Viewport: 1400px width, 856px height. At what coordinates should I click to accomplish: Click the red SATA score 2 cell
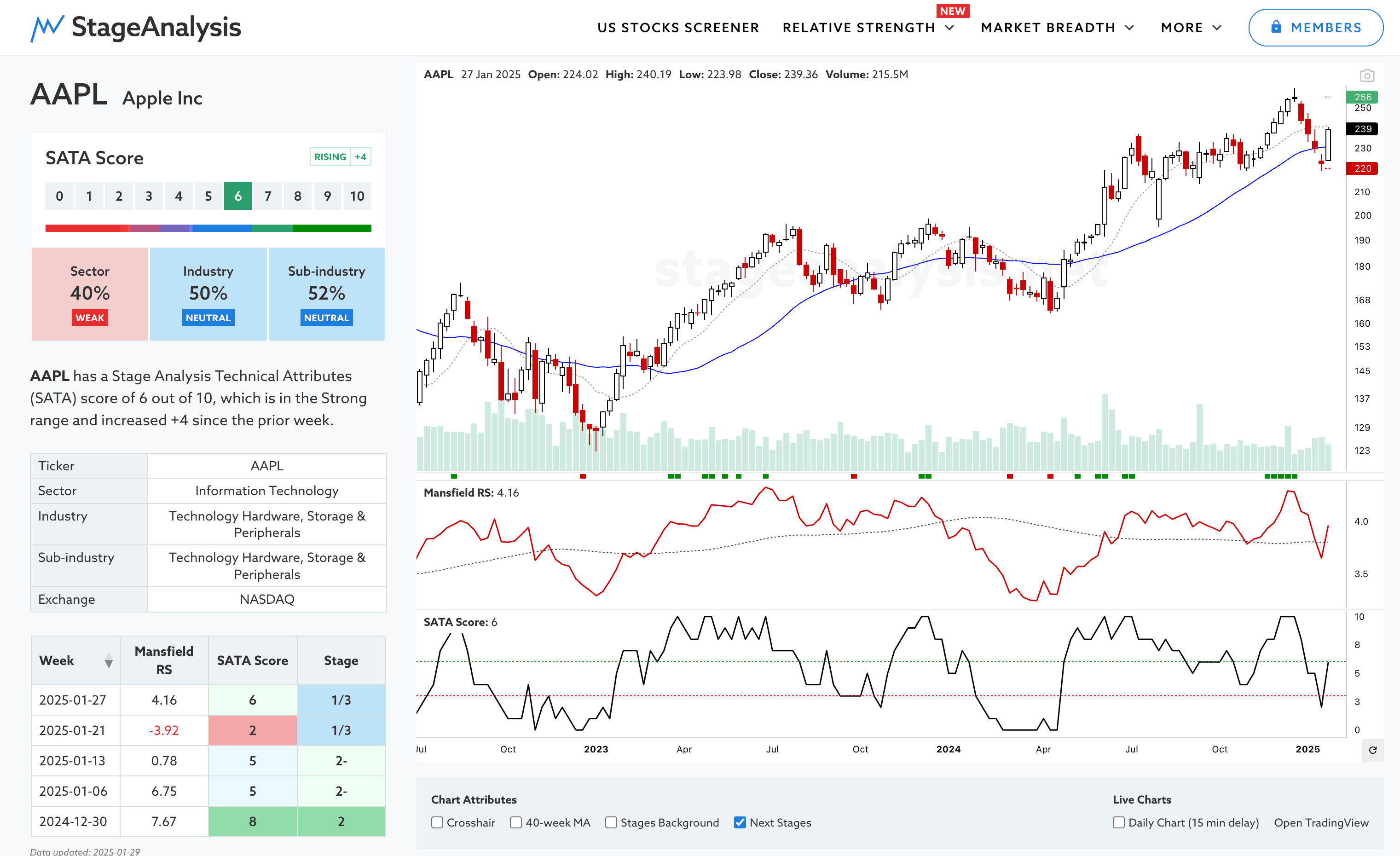point(252,730)
